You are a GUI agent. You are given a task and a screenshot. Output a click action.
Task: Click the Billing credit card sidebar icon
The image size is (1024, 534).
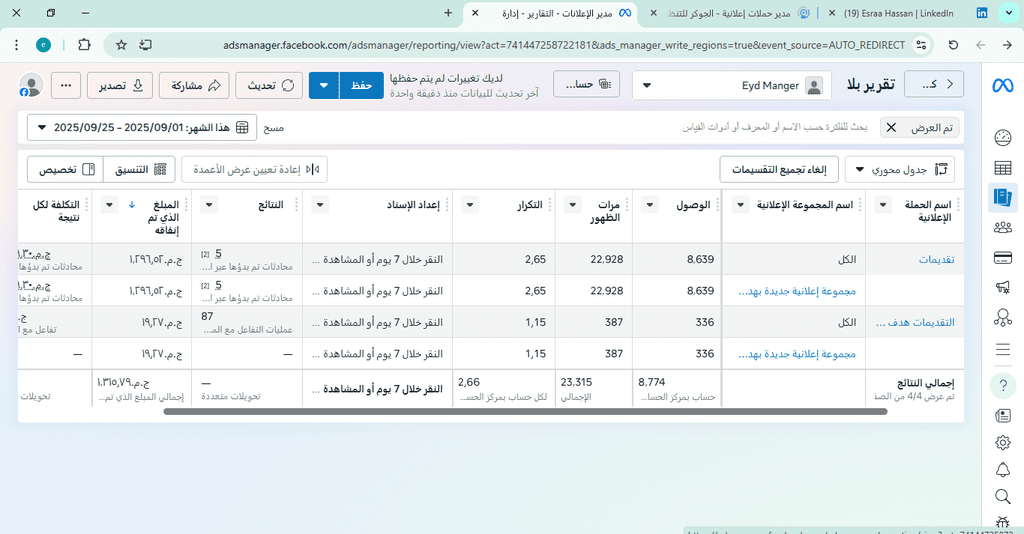(1003, 258)
